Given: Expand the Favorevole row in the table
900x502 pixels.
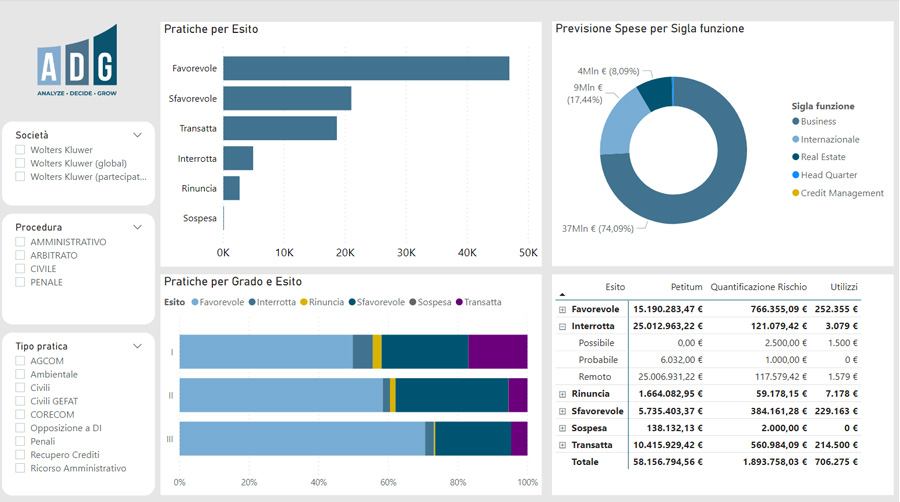Looking at the screenshot, I should (562, 310).
